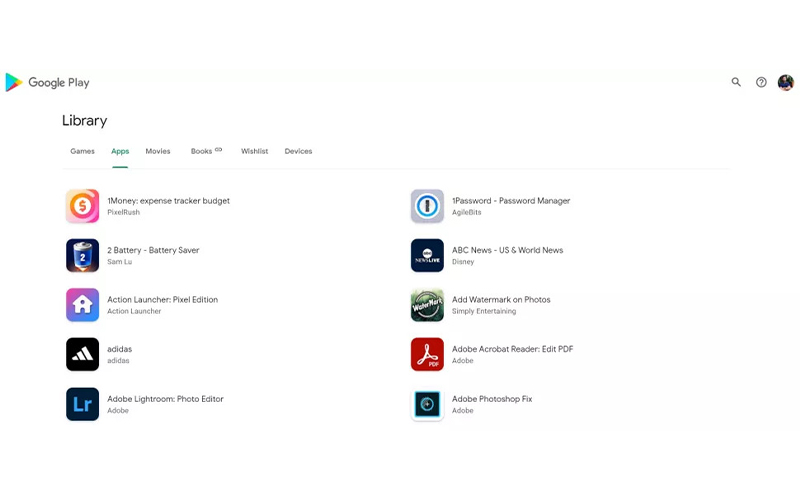Select the Apps tab
This screenshot has width=800, height=500.
(120, 151)
